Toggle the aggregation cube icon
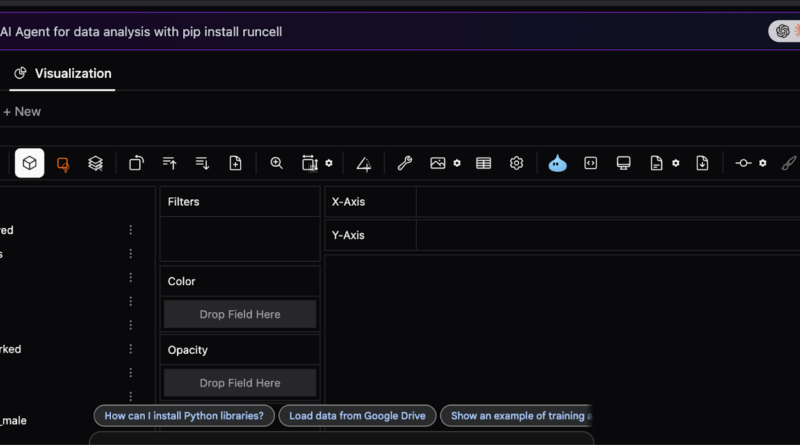This screenshot has height=445, width=800. pos(30,163)
